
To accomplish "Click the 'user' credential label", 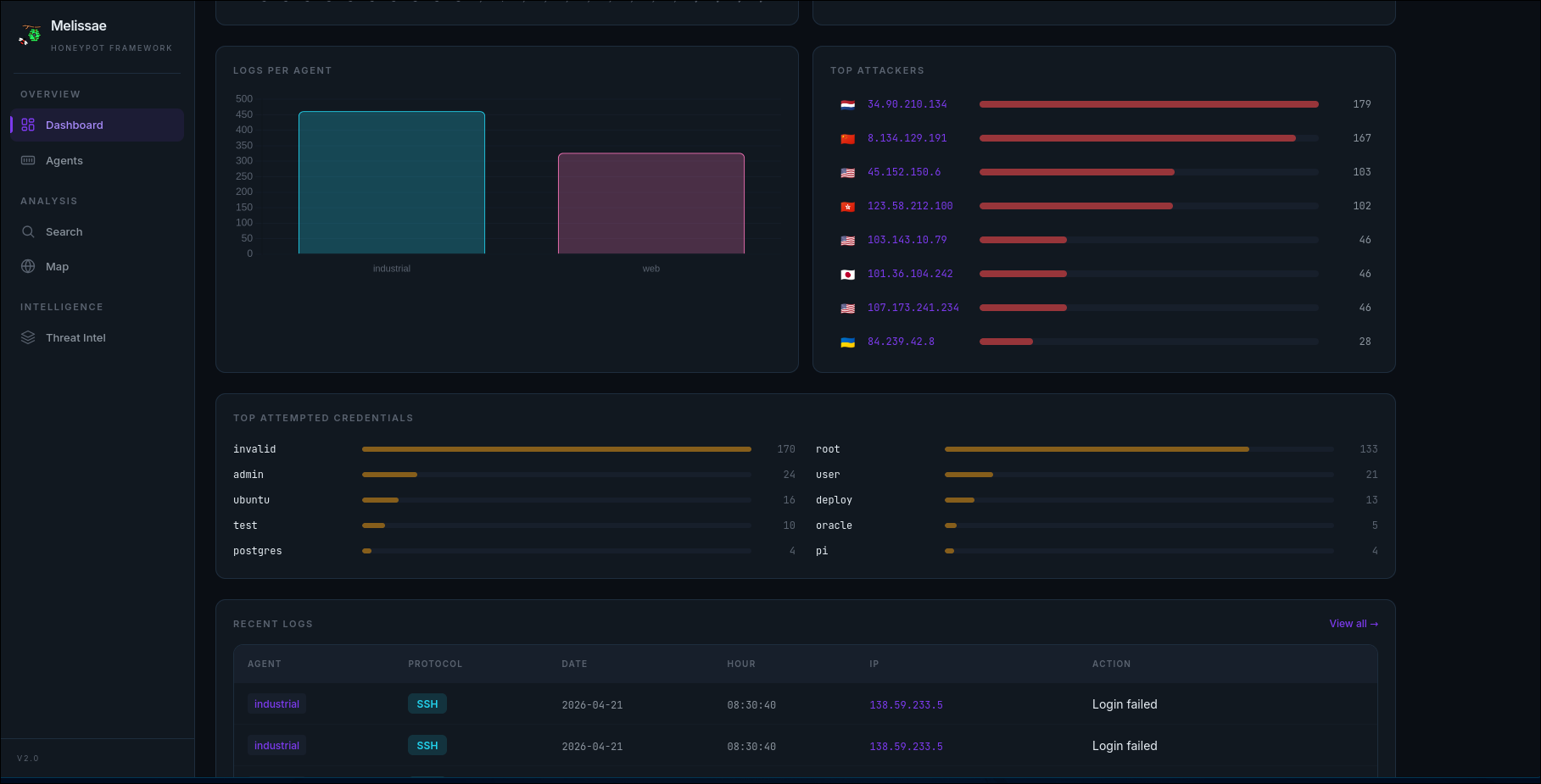I will point(828,475).
